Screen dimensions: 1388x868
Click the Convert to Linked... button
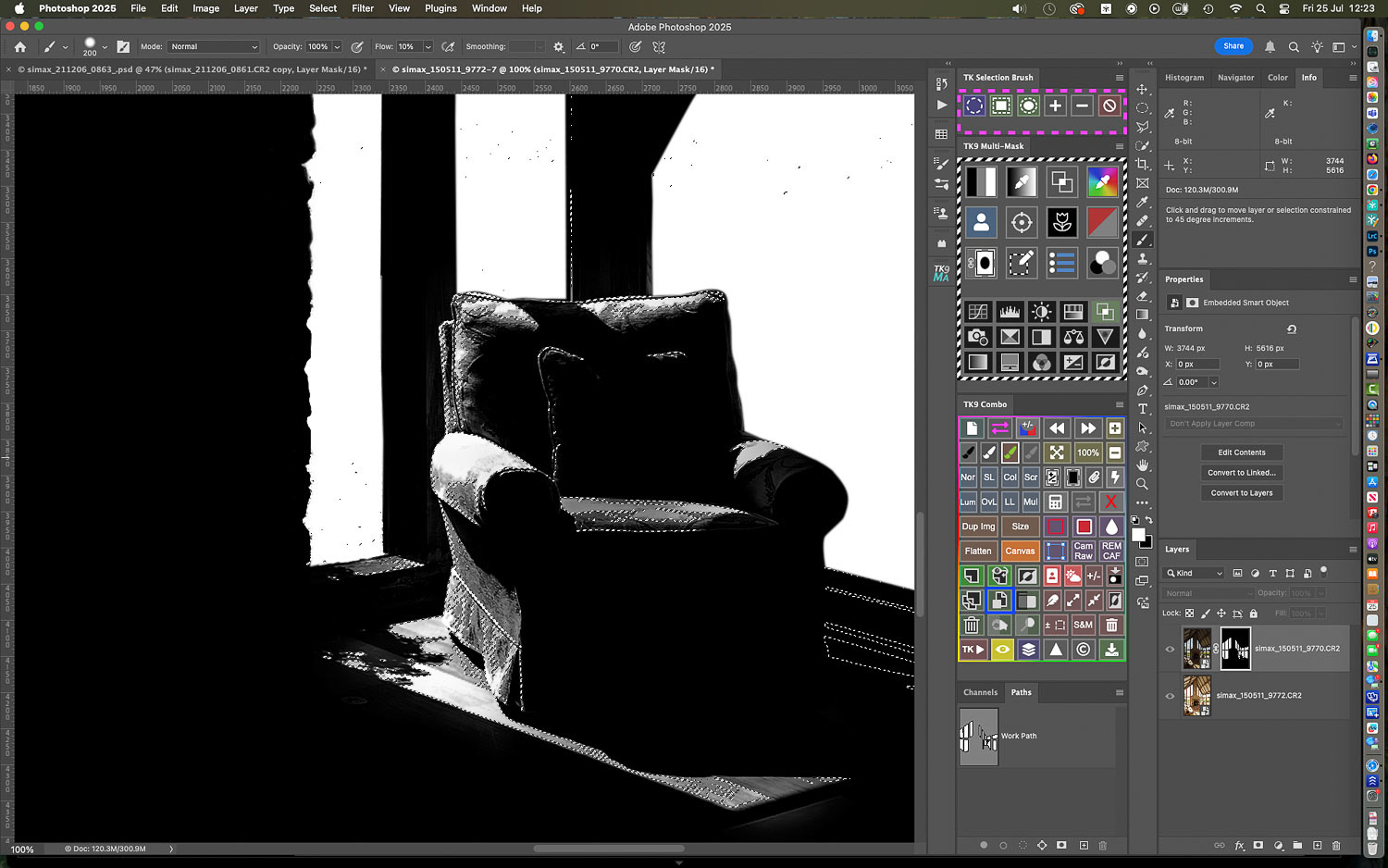click(1242, 473)
